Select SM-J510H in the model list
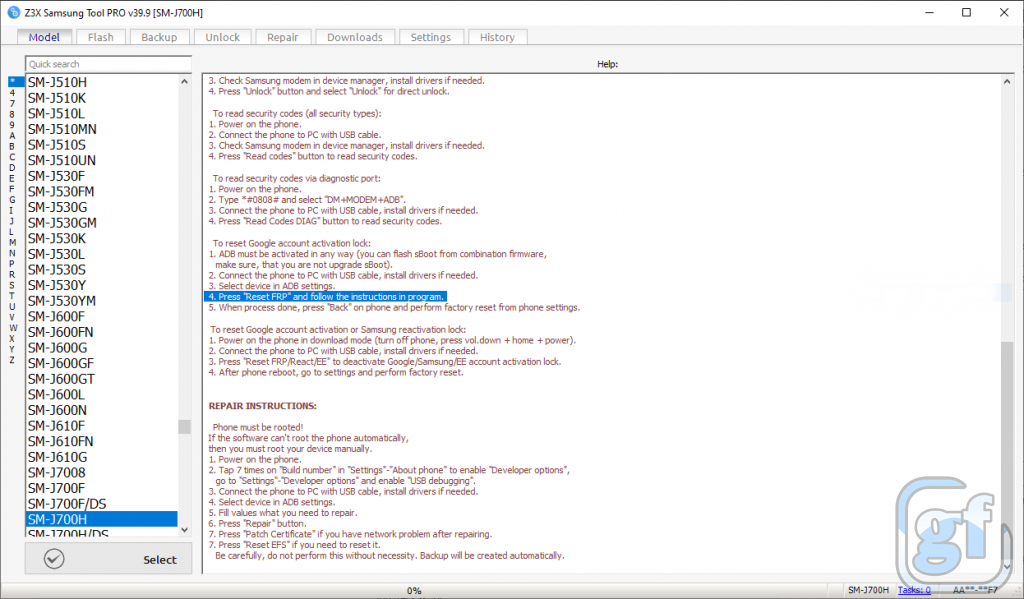Image resolution: width=1024 pixels, height=599 pixels. 101,82
